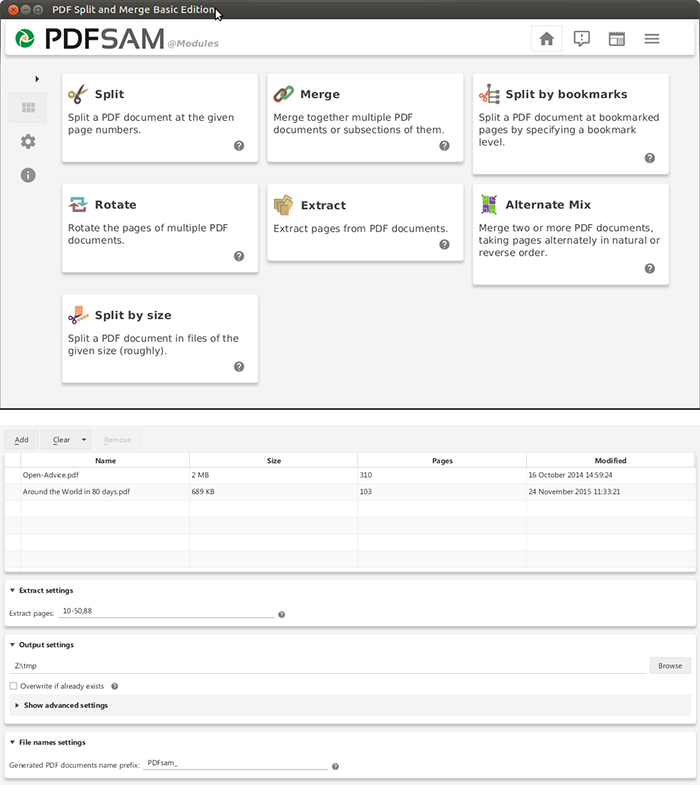
Task: Sort by the Size column header
Action: point(274,460)
